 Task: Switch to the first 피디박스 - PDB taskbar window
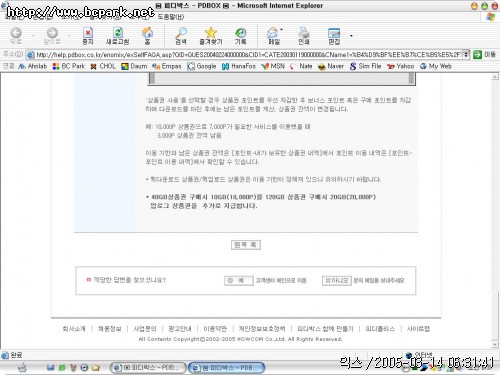pyautogui.click(x=149, y=367)
